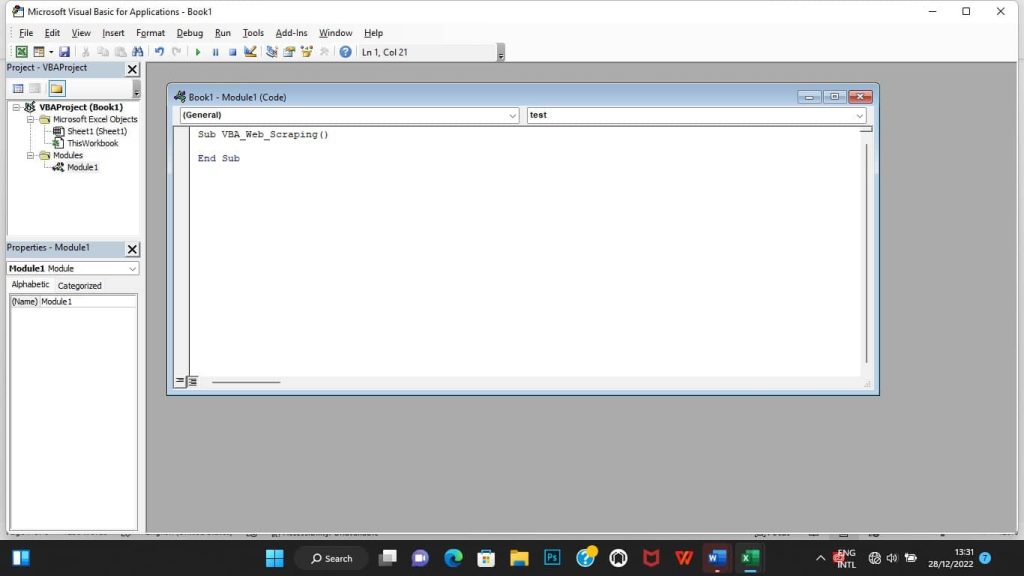This screenshot has height=576, width=1024.
Task: Click the View Code icon in Project panel
Action: click(x=18, y=88)
